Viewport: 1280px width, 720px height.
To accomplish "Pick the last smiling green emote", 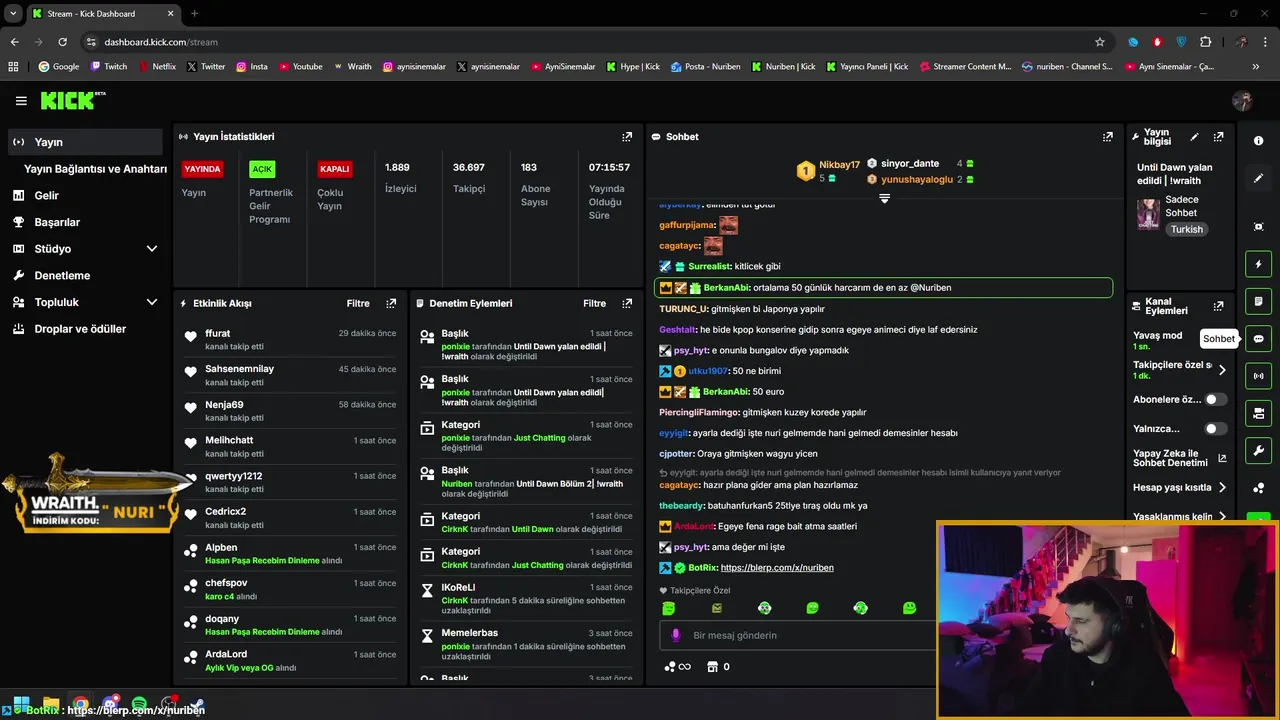I will [909, 608].
